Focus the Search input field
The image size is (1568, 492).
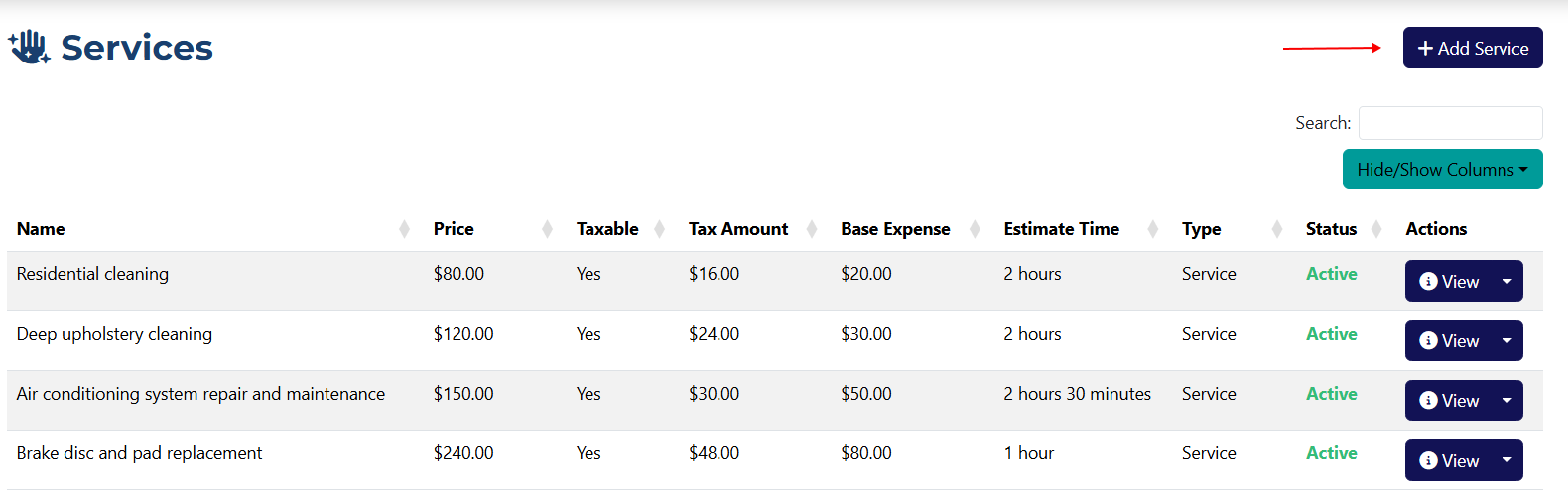[1450, 123]
